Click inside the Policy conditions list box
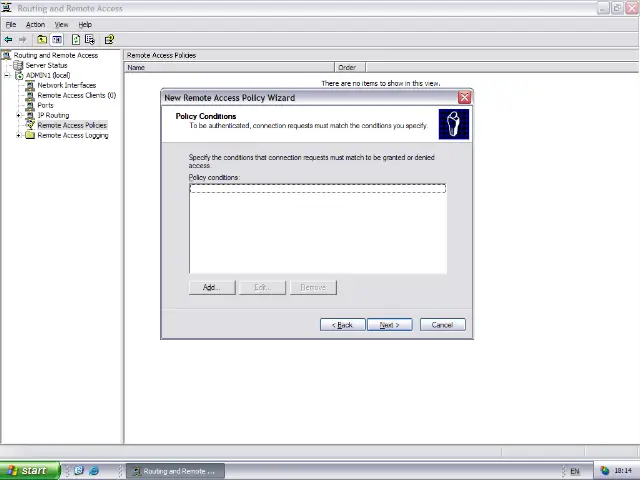 [318, 229]
